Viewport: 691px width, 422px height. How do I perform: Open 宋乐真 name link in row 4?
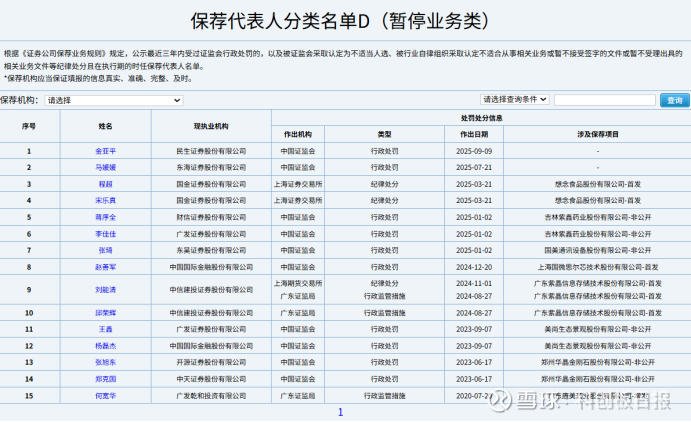tap(105, 200)
